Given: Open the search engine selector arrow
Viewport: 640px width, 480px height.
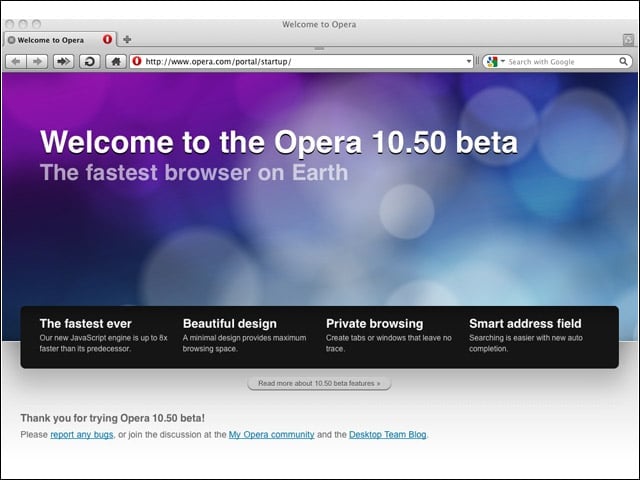Looking at the screenshot, I should coord(502,61).
